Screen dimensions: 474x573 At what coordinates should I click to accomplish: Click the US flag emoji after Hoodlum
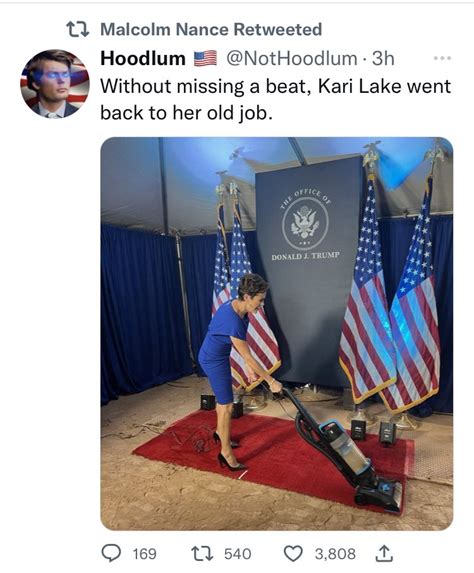point(205,58)
